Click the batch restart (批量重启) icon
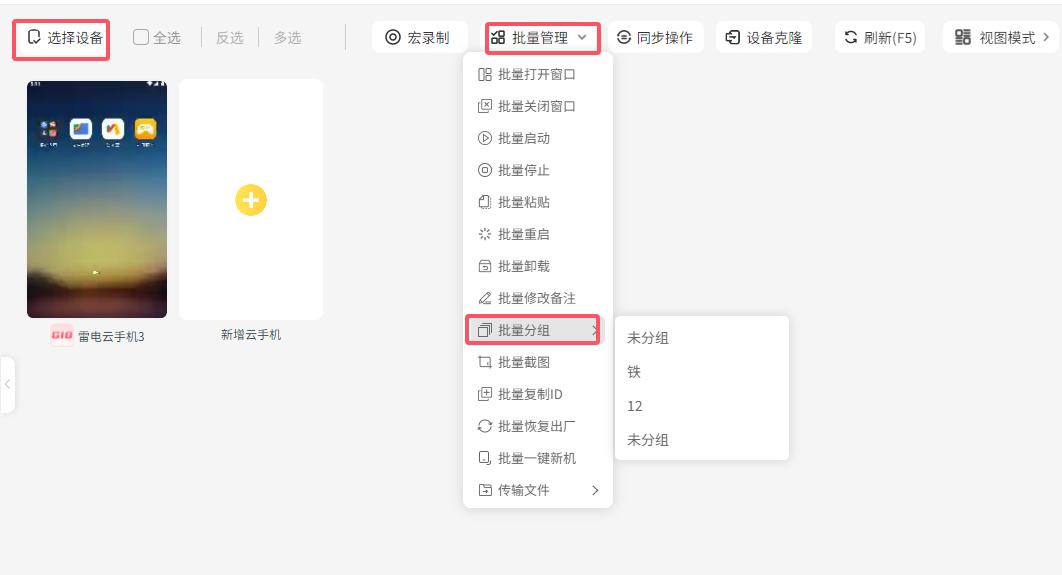 tap(485, 234)
